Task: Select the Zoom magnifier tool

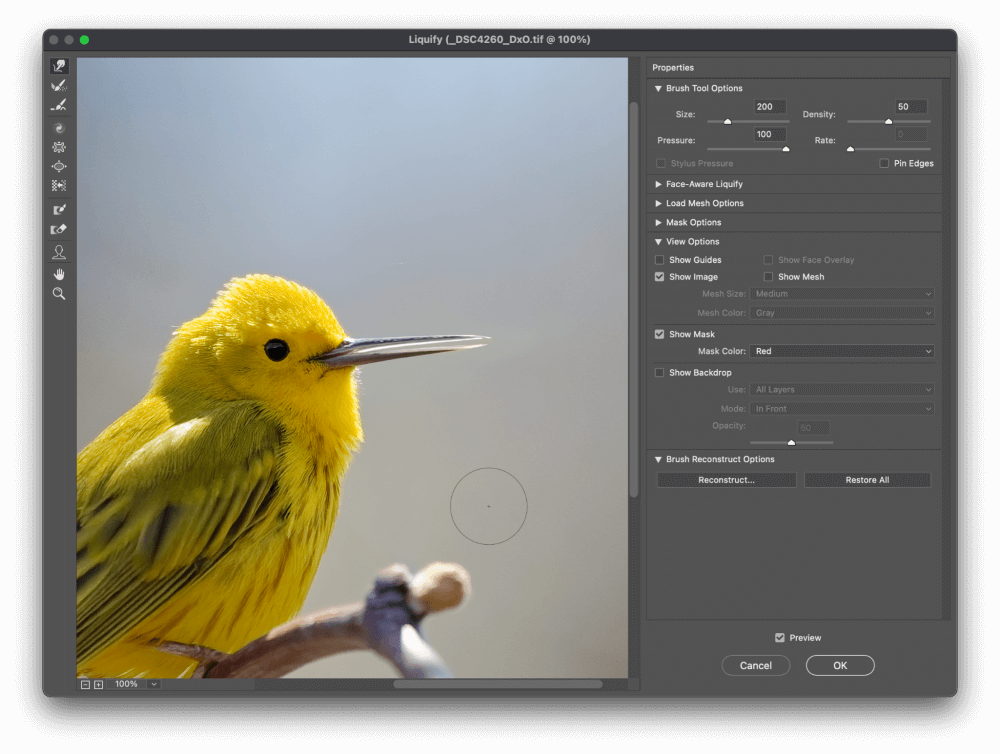Action: coord(59,294)
